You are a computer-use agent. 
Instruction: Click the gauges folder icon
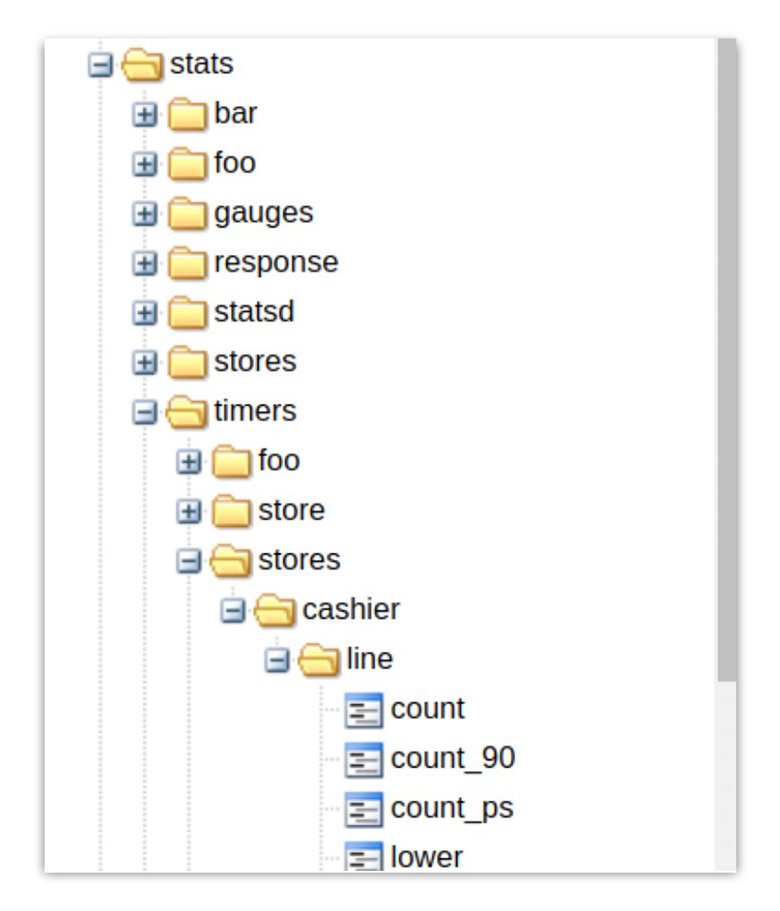click(187, 214)
